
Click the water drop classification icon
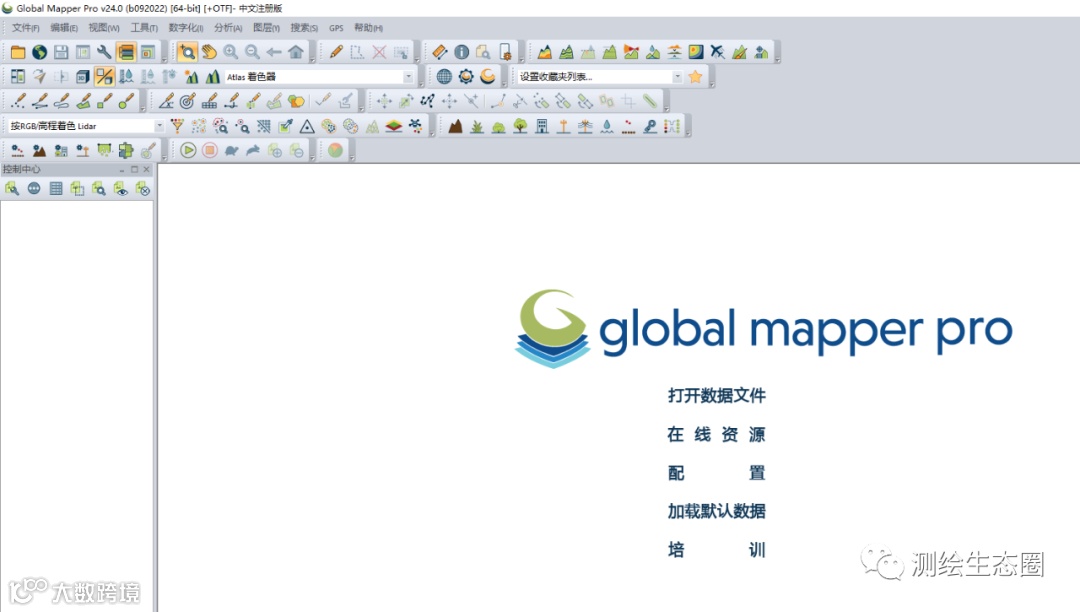click(607, 126)
